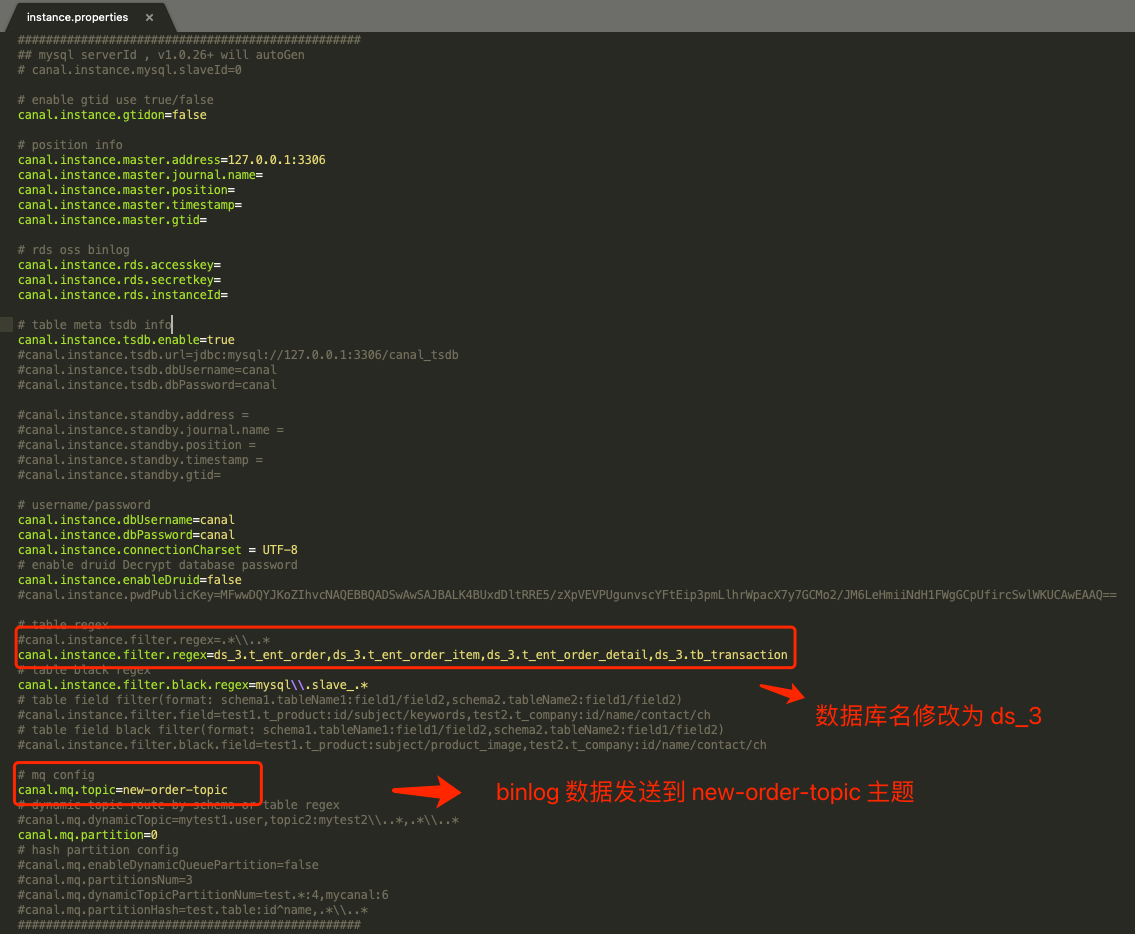Click the gutter marker beside table meta tsdb line
The height and width of the screenshot is (934, 1135).
[x=6, y=325]
